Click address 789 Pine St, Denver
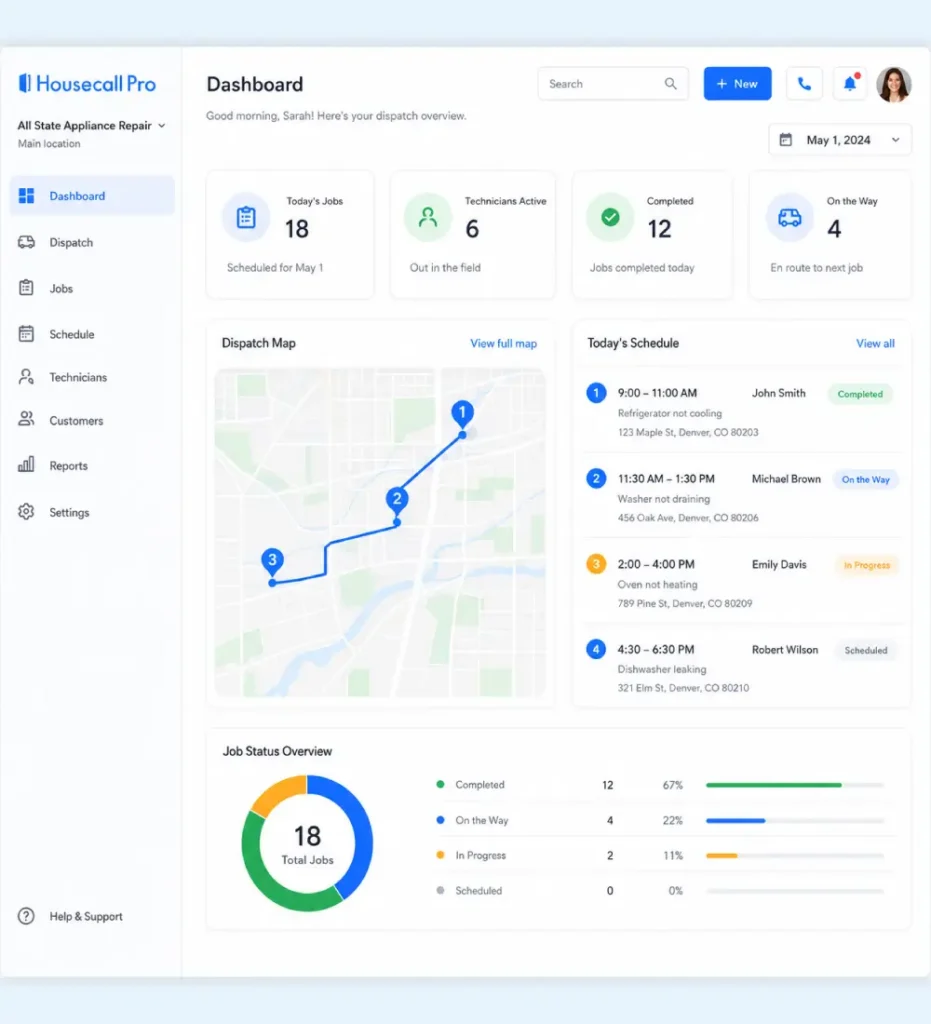This screenshot has height=1024, width=931. click(x=685, y=603)
